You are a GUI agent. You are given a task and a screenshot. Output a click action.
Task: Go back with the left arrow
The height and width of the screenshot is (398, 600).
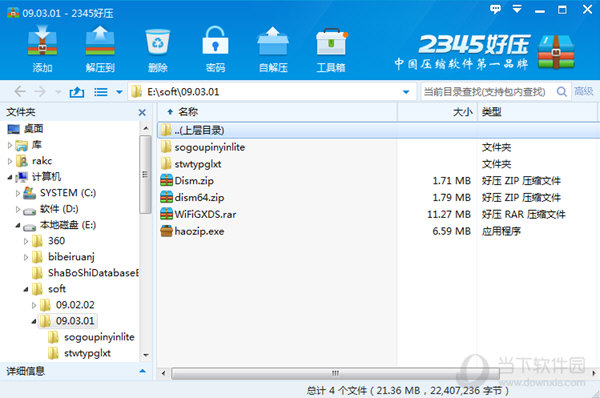tap(20, 92)
